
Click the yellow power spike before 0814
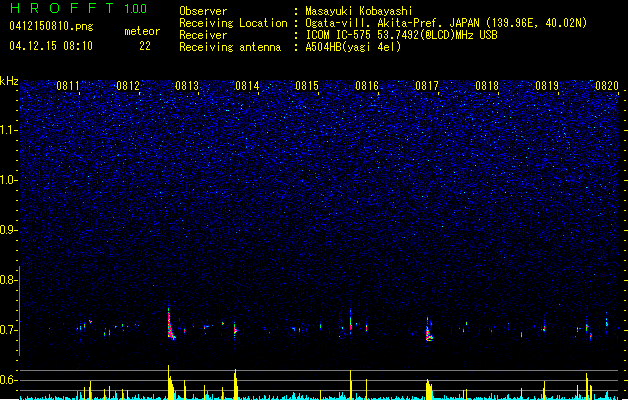[235, 384]
